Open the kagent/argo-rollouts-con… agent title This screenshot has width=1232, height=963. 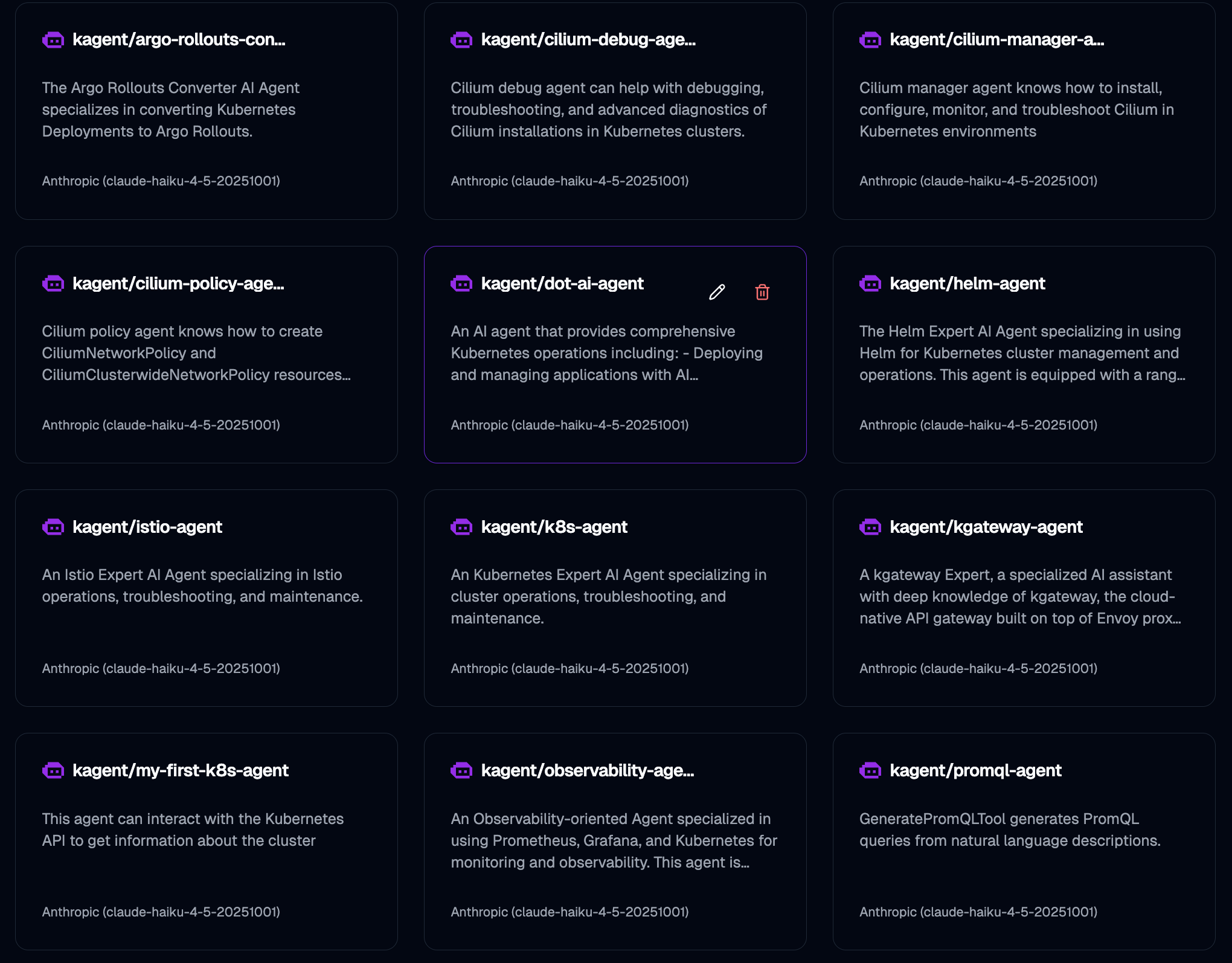click(x=179, y=40)
